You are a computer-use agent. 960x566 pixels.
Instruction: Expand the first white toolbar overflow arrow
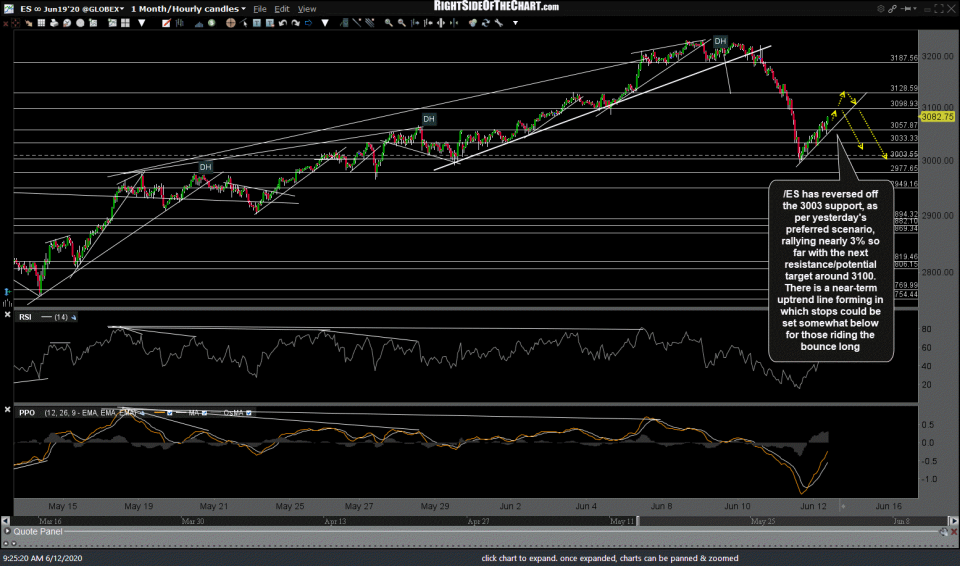(x=141, y=23)
